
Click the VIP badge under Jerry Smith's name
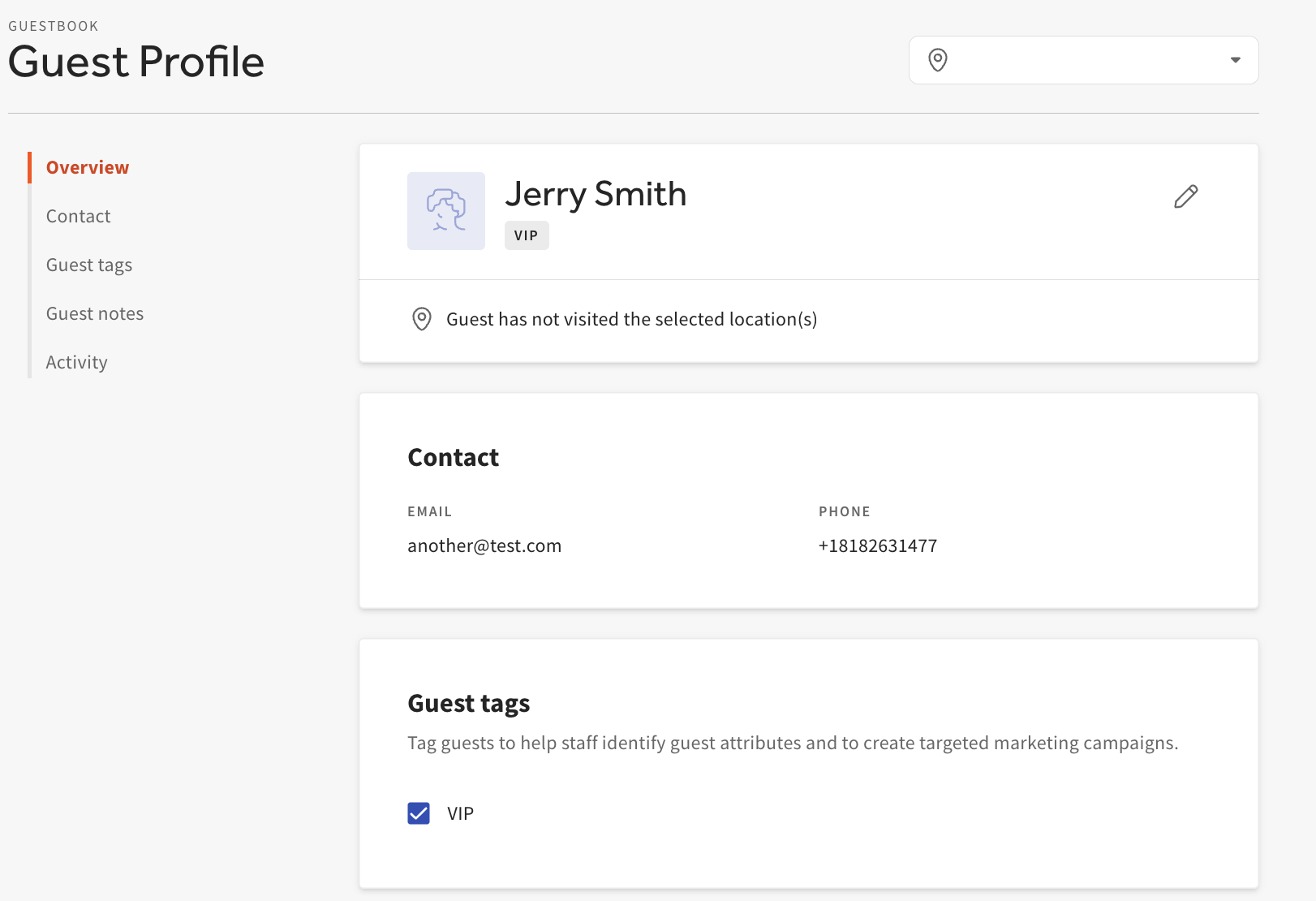[x=526, y=235]
